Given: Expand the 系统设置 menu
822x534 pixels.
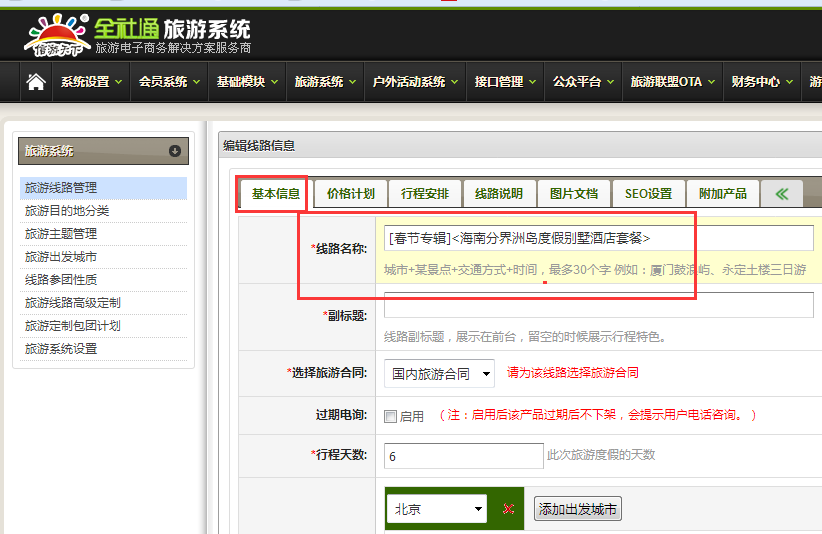Looking at the screenshot, I should 91,82.
